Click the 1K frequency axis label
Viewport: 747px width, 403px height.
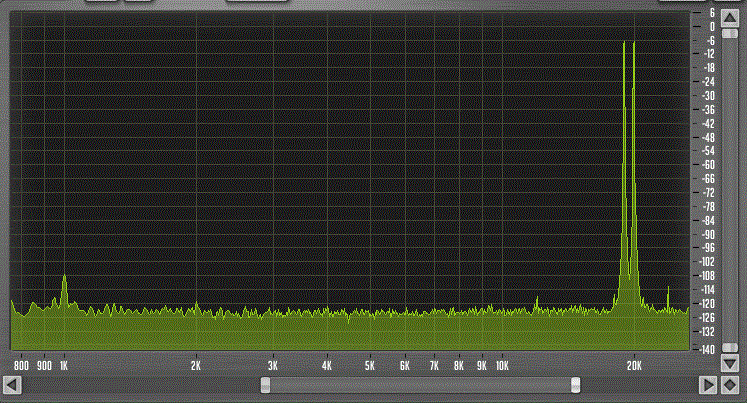coord(64,366)
